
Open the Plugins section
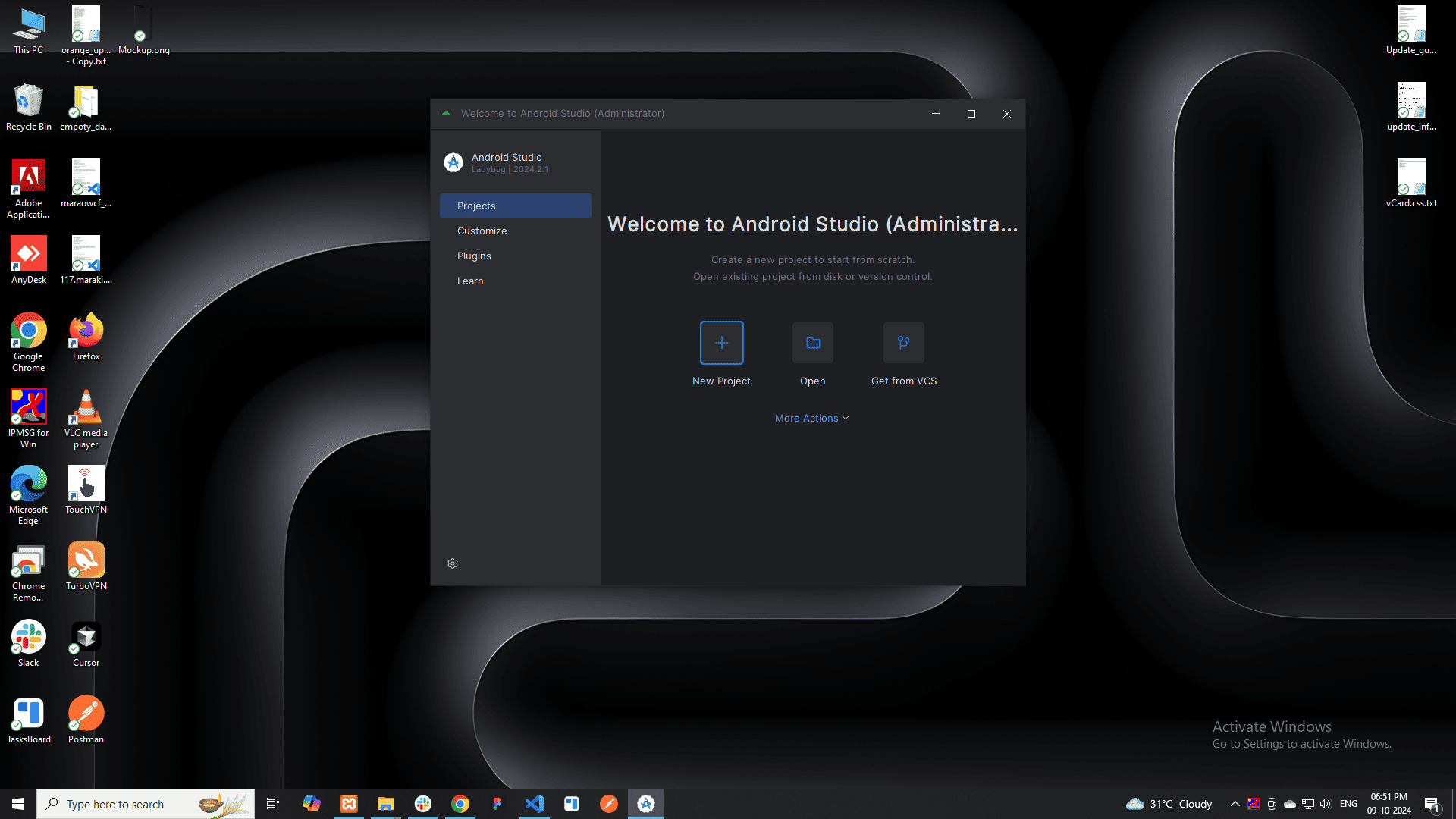[474, 256]
